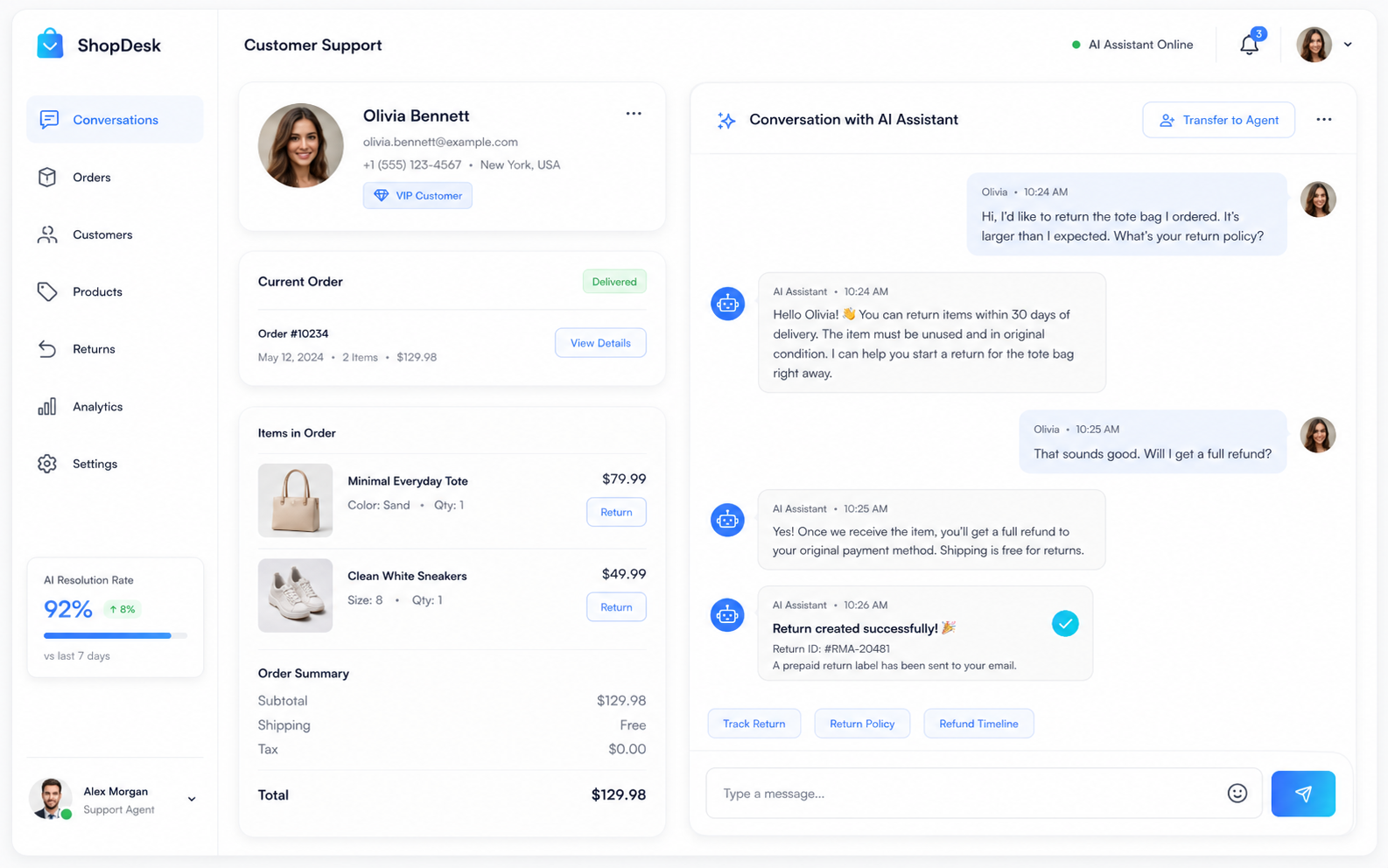1388x868 pixels.
Task: Click View Details for order #10234
Action: 600,343
